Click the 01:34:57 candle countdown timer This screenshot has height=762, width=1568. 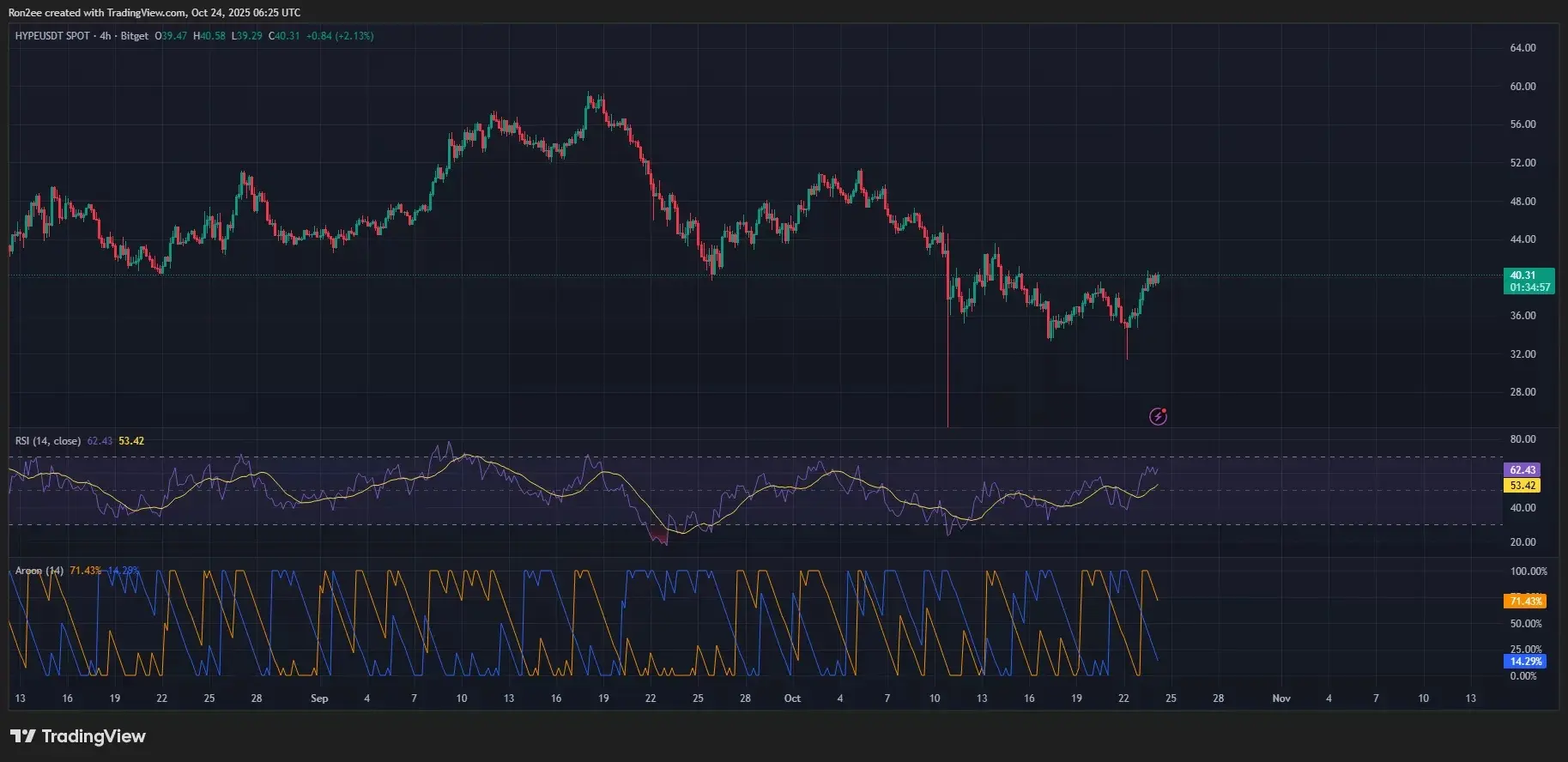click(1530, 287)
